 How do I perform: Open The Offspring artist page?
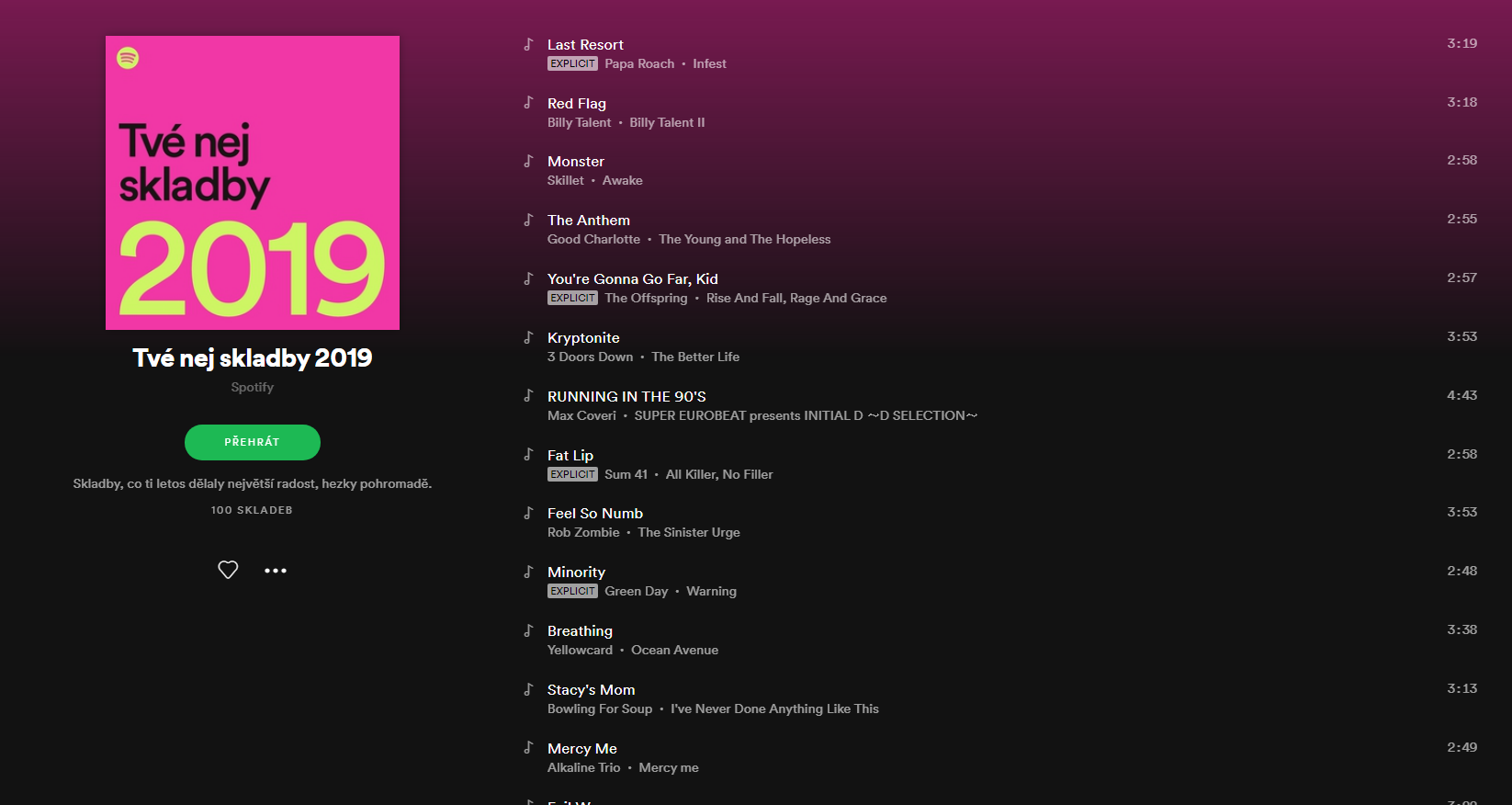(x=646, y=298)
